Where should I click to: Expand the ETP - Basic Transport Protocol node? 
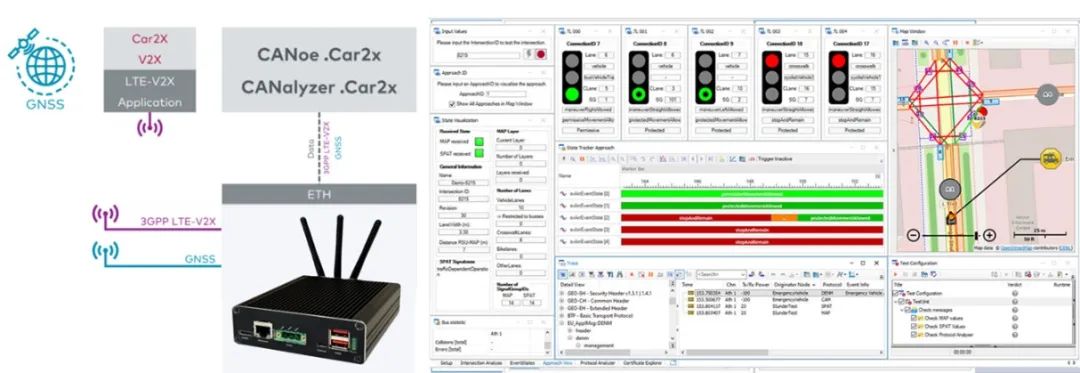click(x=562, y=316)
